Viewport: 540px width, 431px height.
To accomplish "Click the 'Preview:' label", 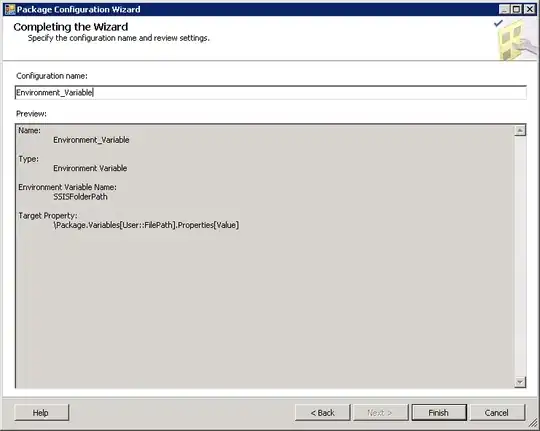I will click(31, 114).
